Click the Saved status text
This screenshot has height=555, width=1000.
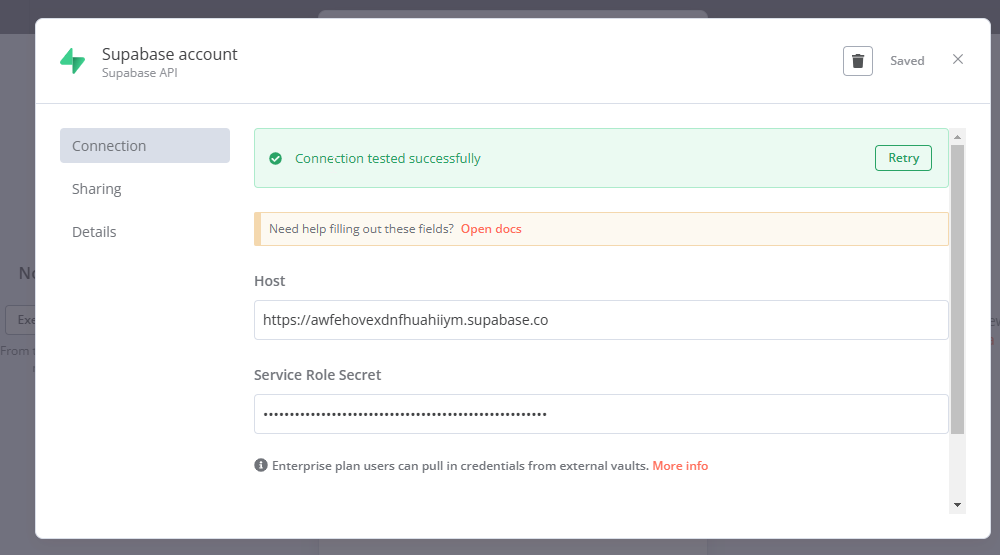click(907, 61)
